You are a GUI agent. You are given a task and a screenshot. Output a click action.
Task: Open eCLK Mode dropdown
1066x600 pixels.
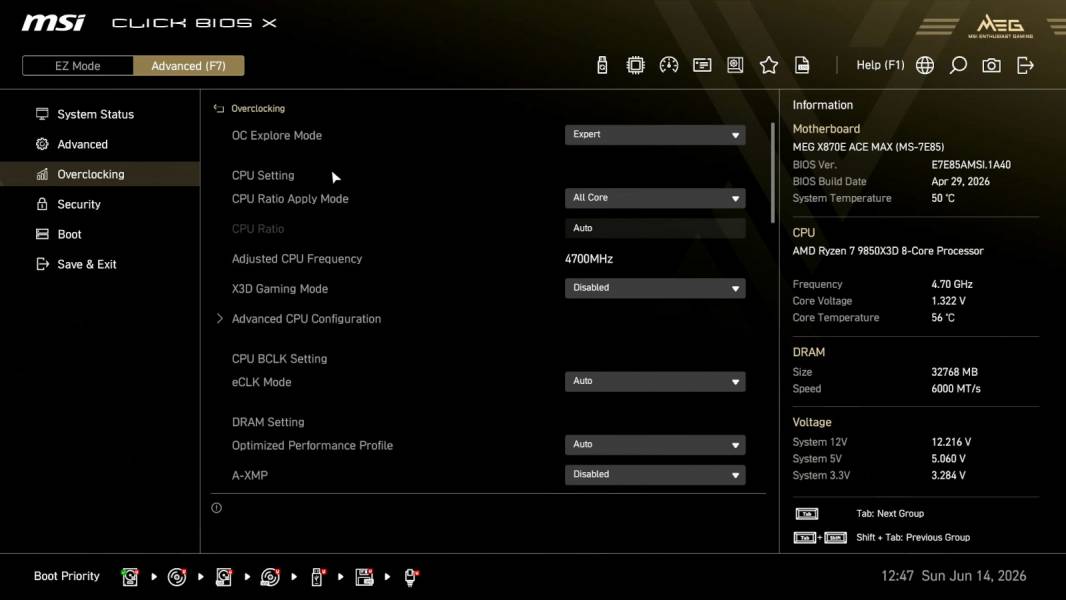[x=655, y=381]
